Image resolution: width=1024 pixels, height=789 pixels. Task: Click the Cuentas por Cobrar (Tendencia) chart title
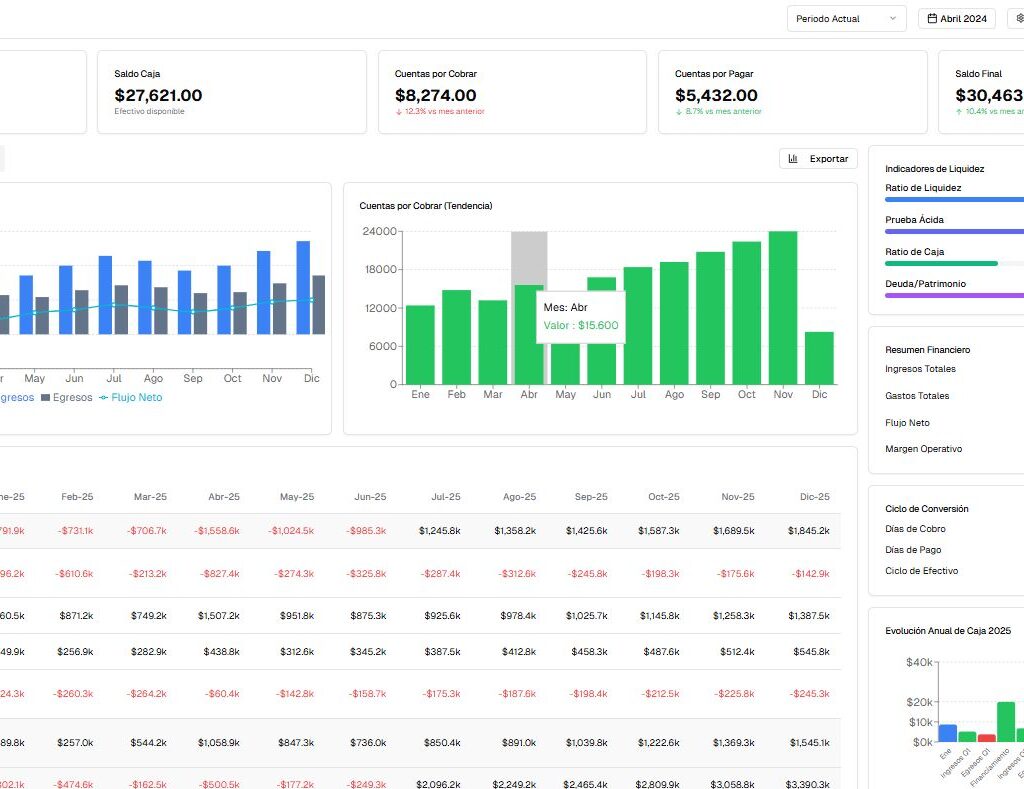tap(426, 206)
